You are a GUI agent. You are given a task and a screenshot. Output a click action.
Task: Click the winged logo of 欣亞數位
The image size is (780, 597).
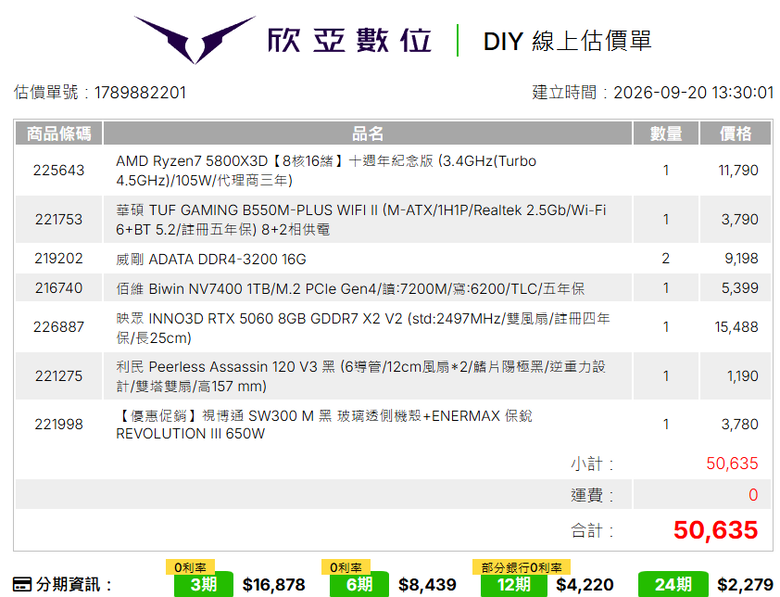[x=195, y=39]
